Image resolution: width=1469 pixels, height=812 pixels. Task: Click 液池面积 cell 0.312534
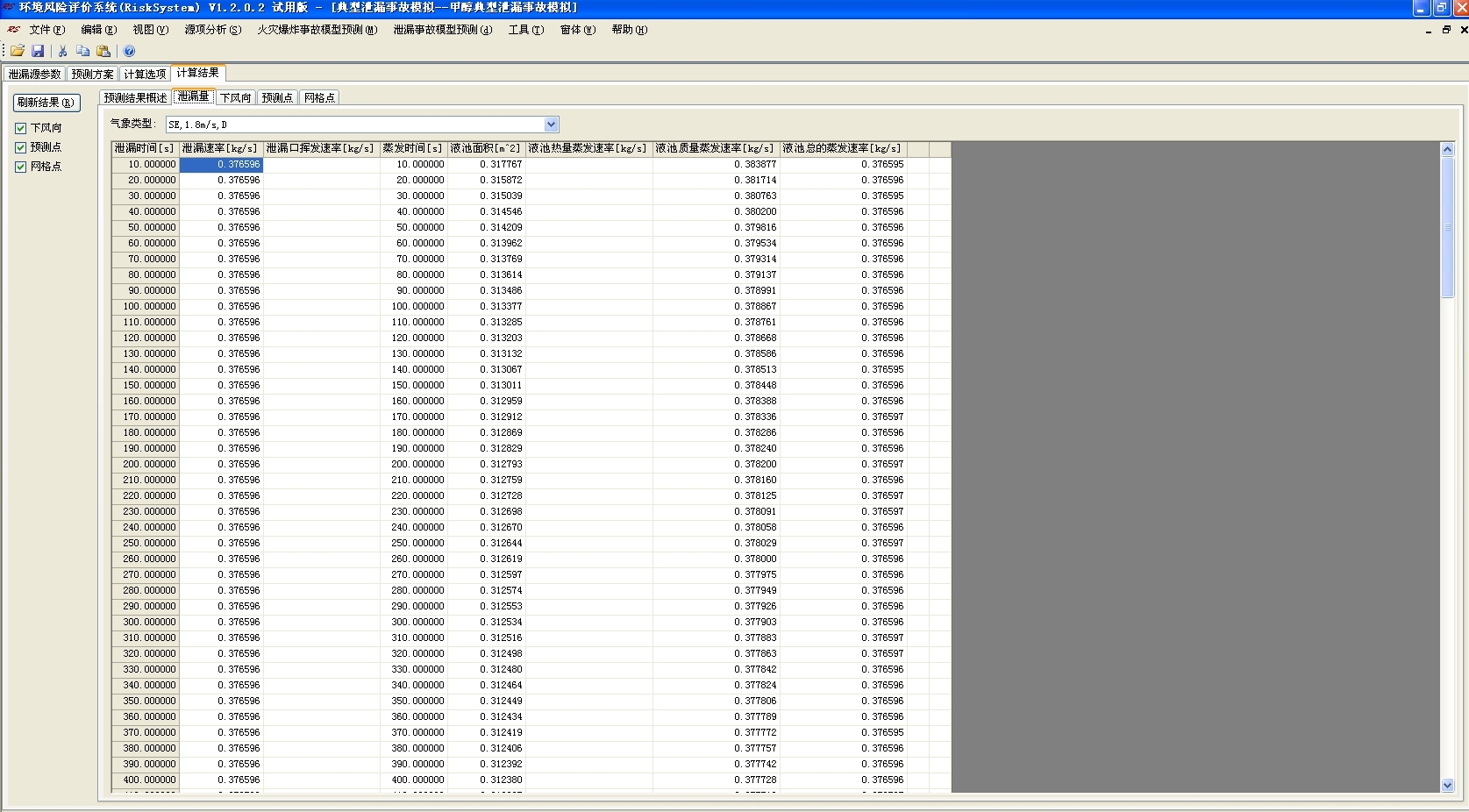(x=487, y=623)
